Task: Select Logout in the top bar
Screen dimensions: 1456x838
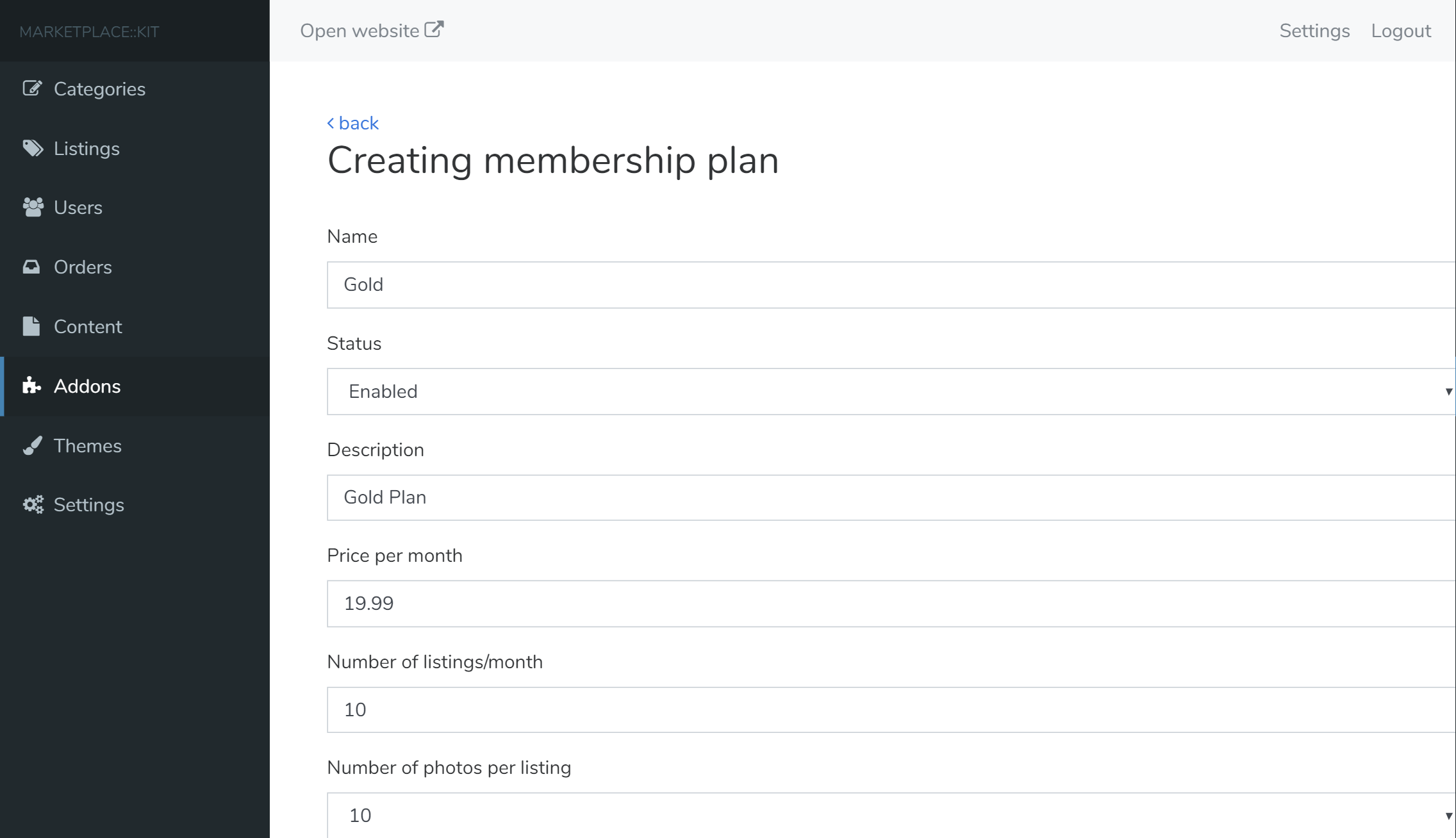Action: point(1401,31)
